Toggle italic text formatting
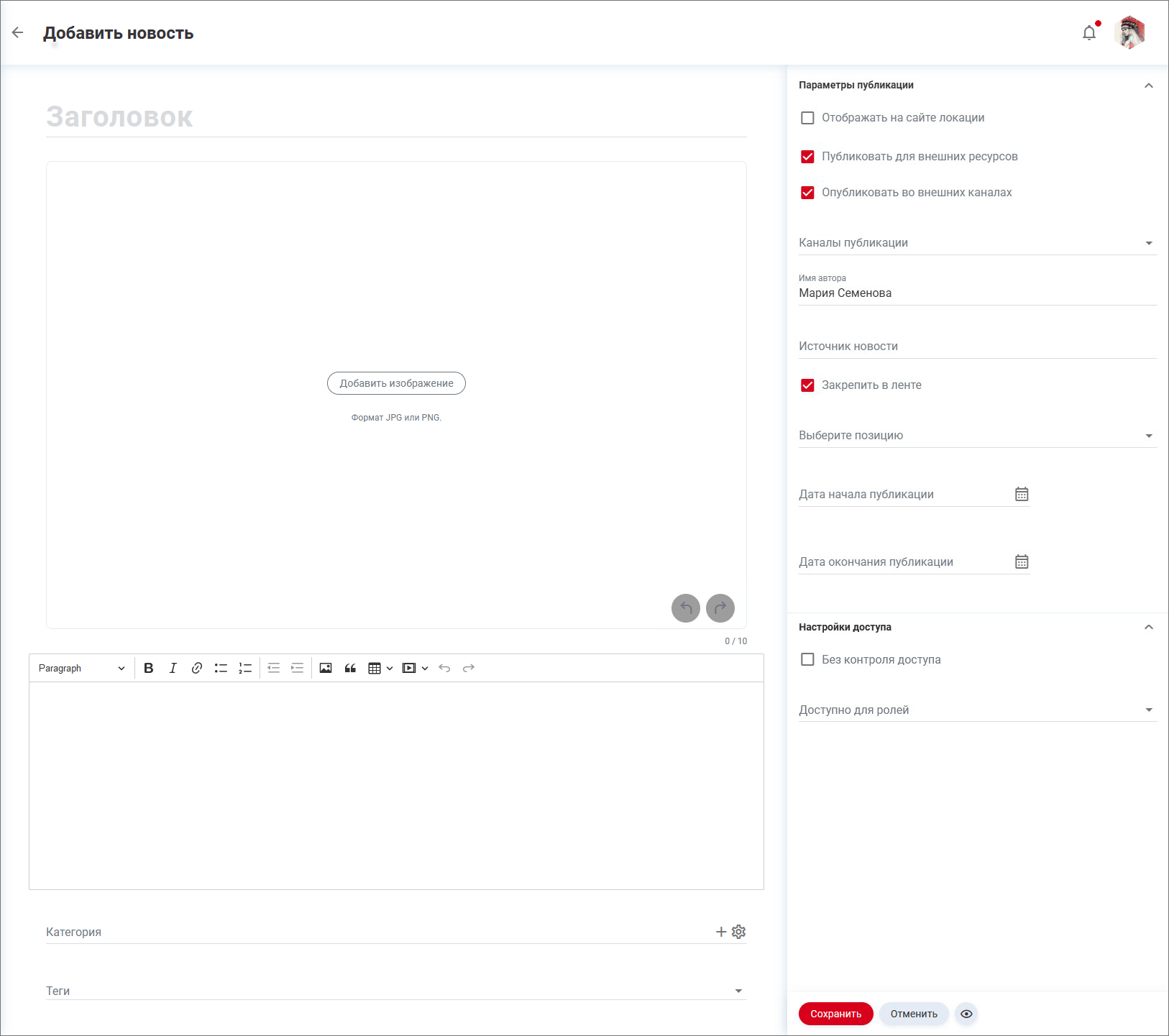This screenshot has height=1036, width=1169. [x=173, y=668]
